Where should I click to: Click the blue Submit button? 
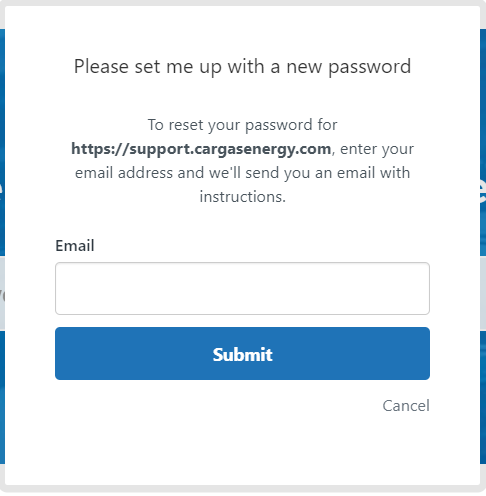242,353
